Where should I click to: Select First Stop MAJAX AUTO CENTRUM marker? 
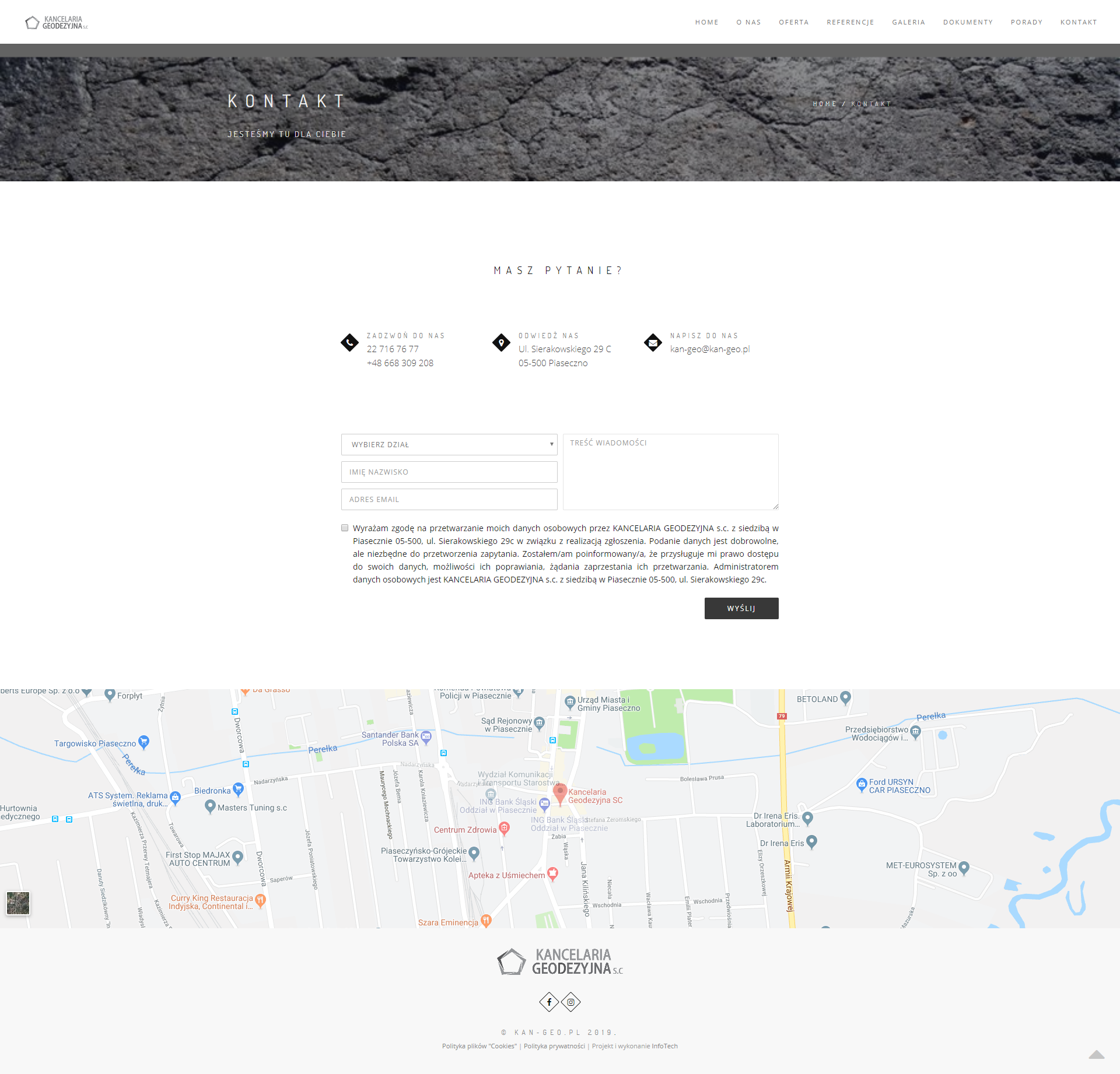coord(237,858)
